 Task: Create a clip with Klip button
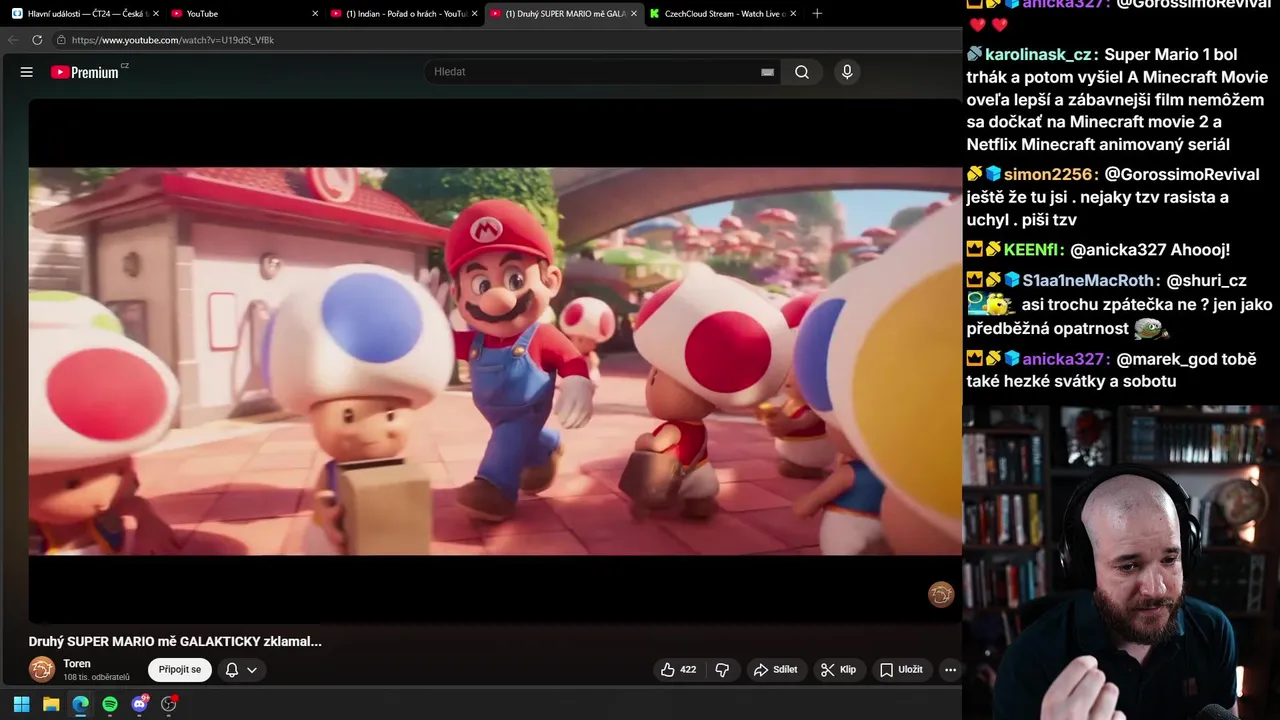click(838, 670)
